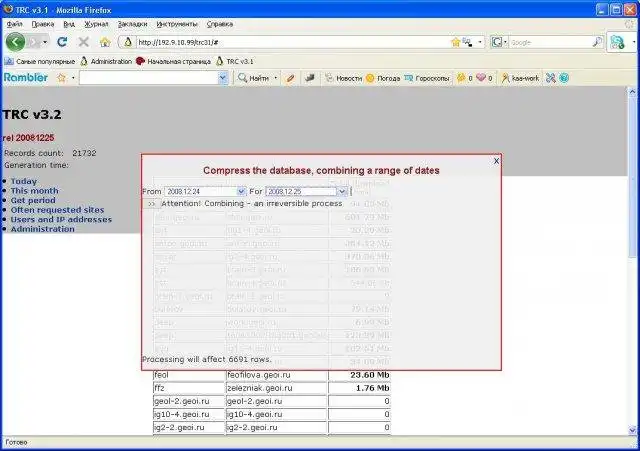Screen dimensions: 640x451
Task: Open the Today report link
Action: (24, 181)
